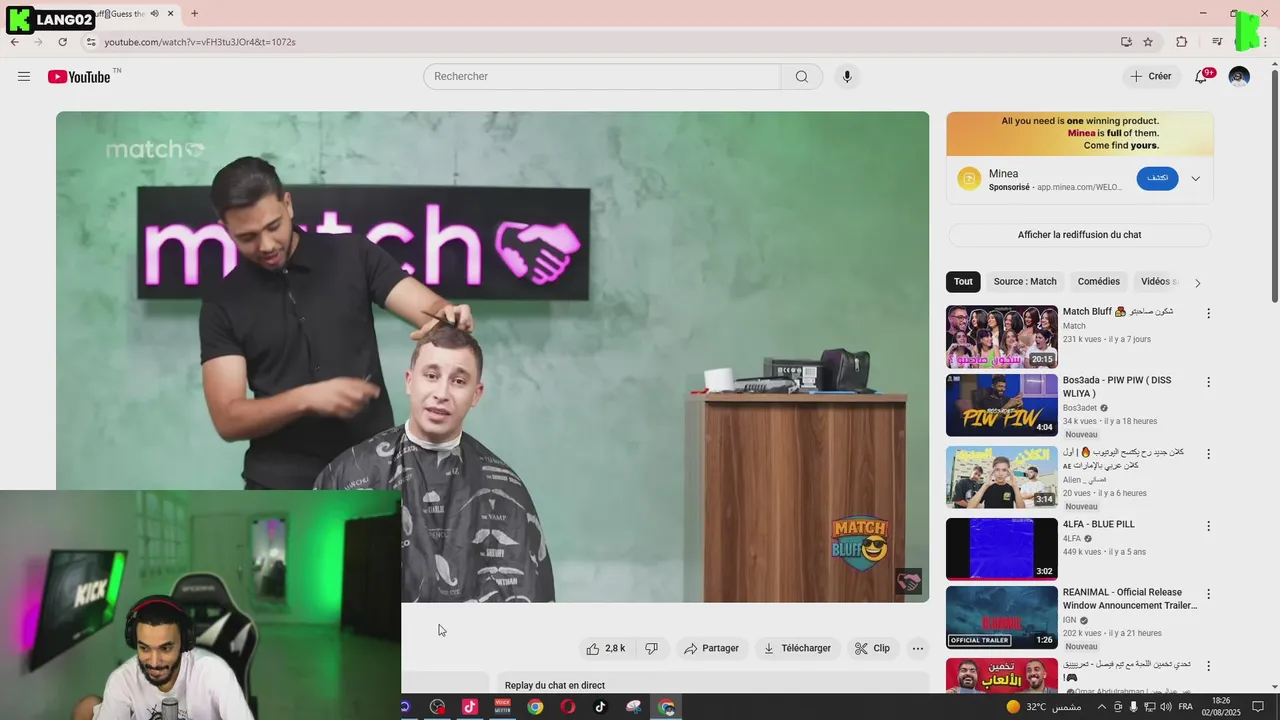Open the blue Minea ad action button
Image resolution: width=1280 pixels, height=720 pixels.
click(x=1157, y=178)
